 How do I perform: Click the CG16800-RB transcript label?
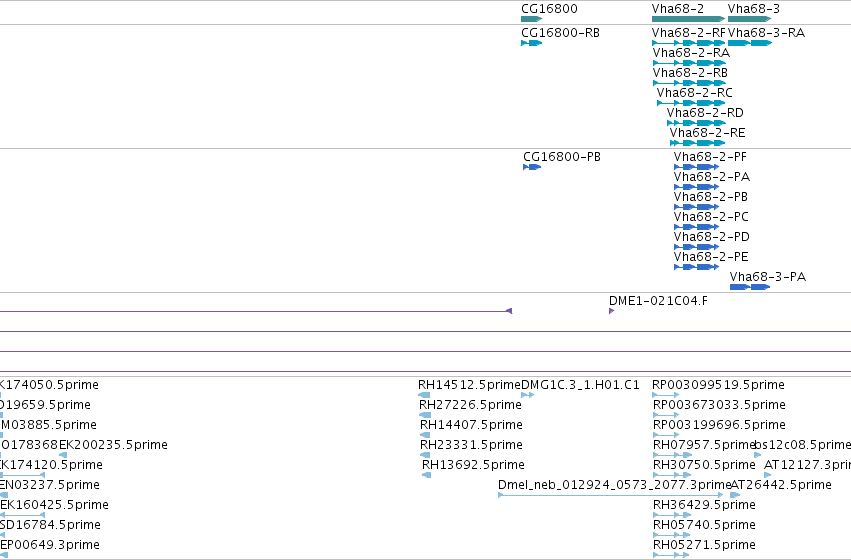tap(560, 33)
